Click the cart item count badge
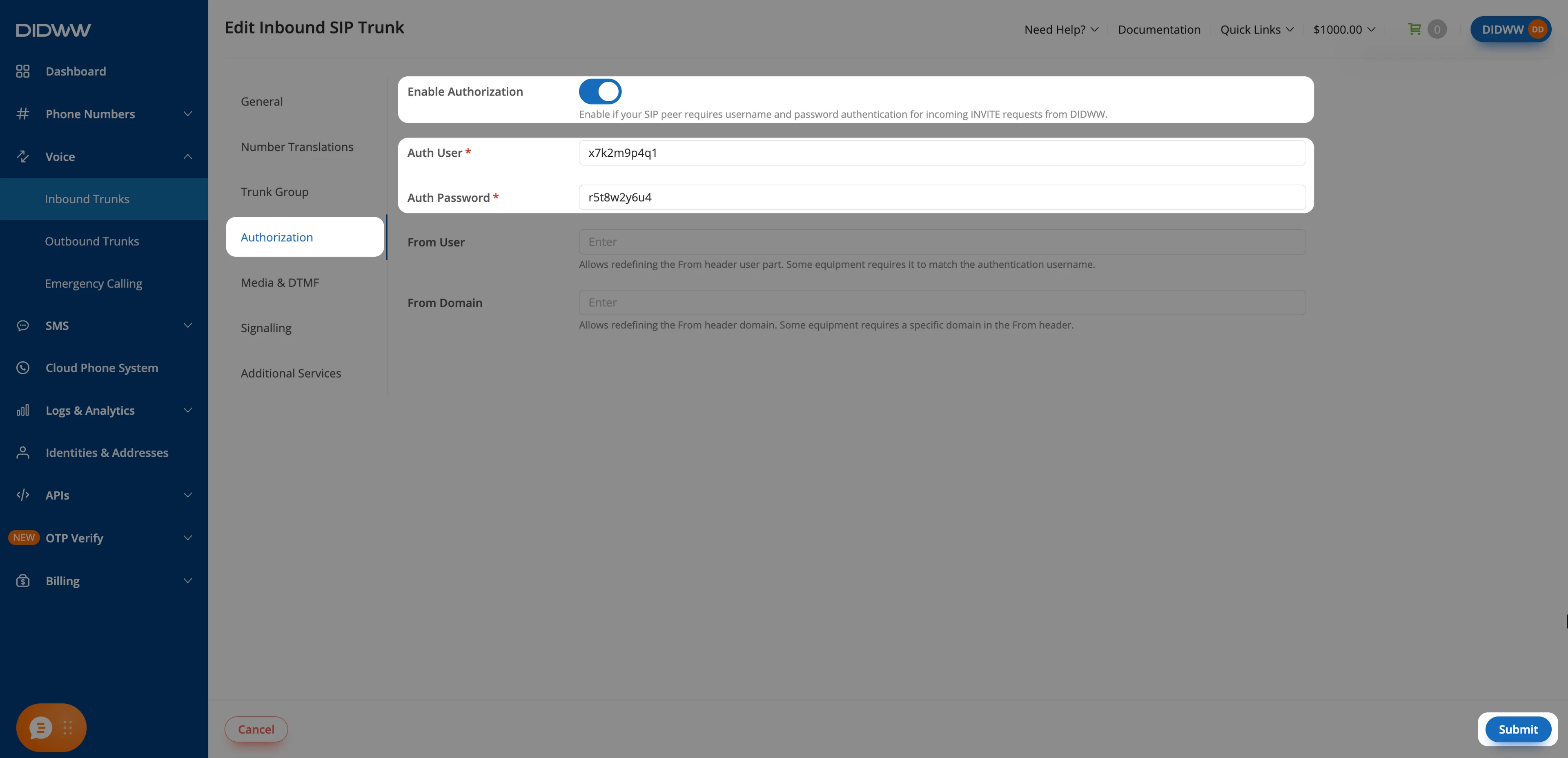This screenshot has width=1568, height=758. coord(1437,29)
